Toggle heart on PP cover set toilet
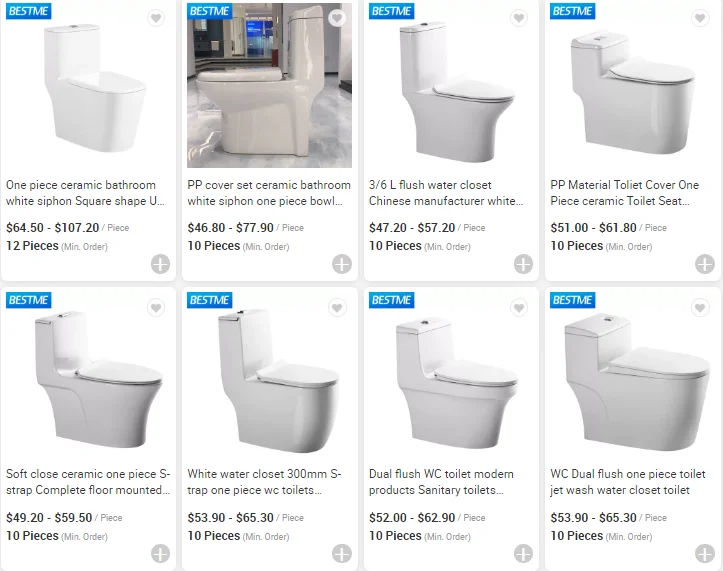This screenshot has height=571, width=723. 337,19
